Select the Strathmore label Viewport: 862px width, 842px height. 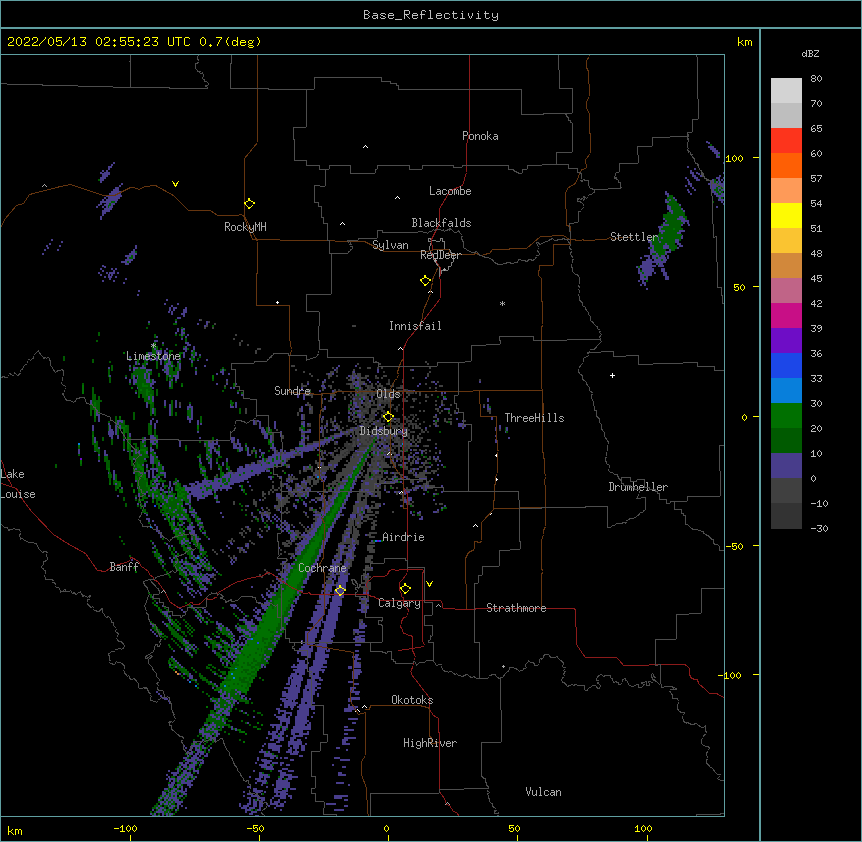516,608
